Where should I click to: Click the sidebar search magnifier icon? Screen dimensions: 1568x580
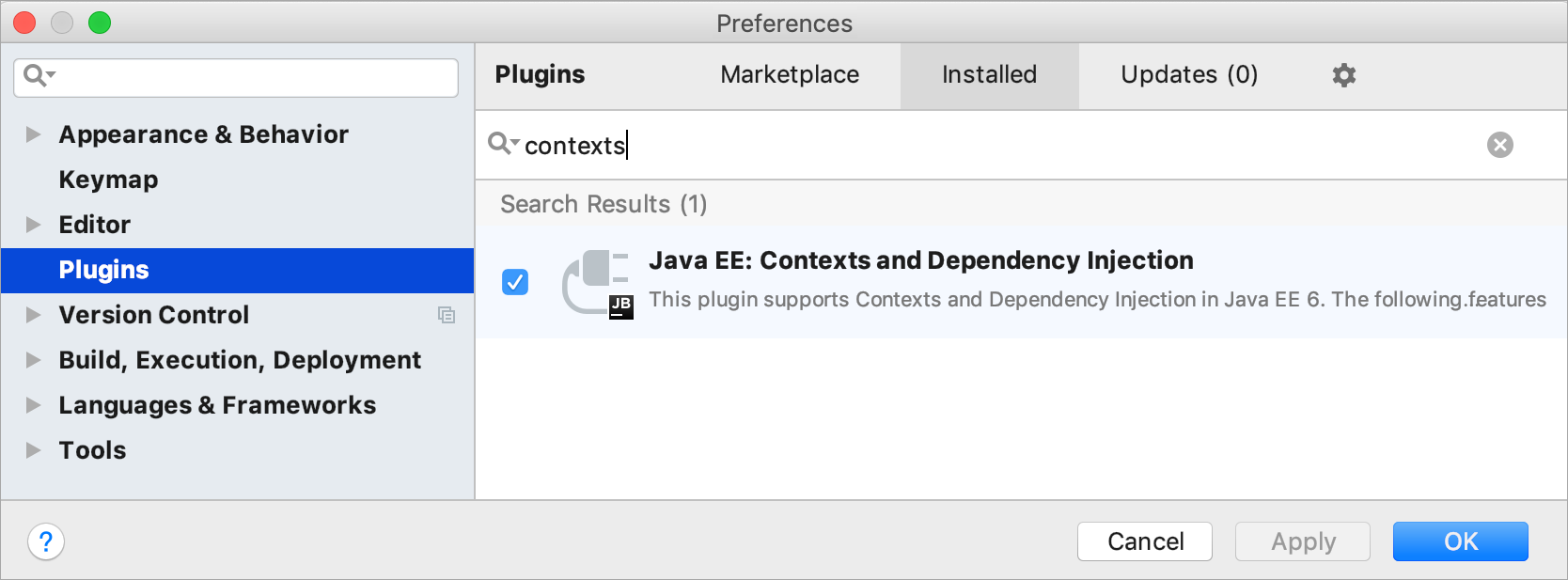(x=38, y=77)
